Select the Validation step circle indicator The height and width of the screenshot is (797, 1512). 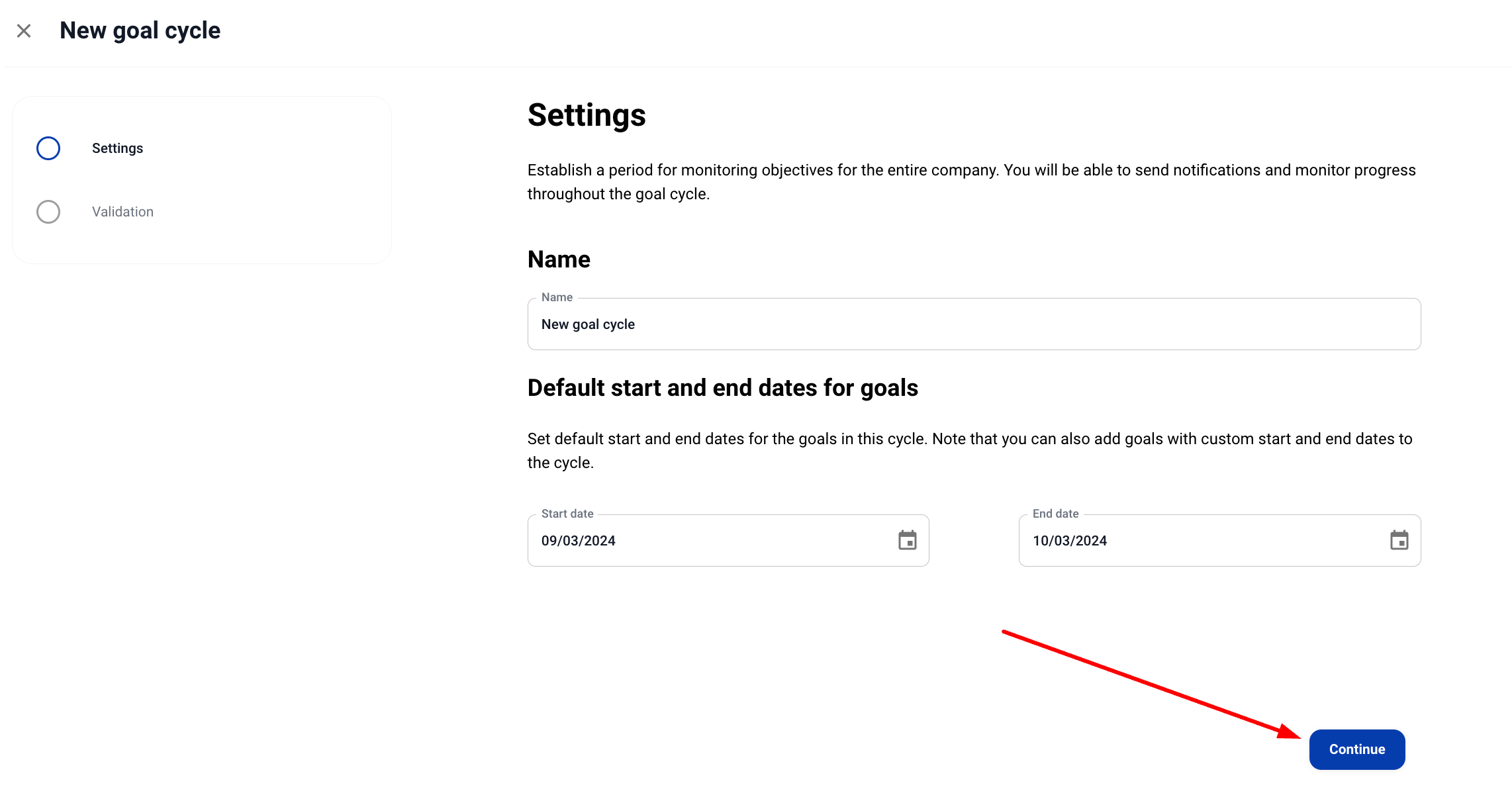(48, 212)
